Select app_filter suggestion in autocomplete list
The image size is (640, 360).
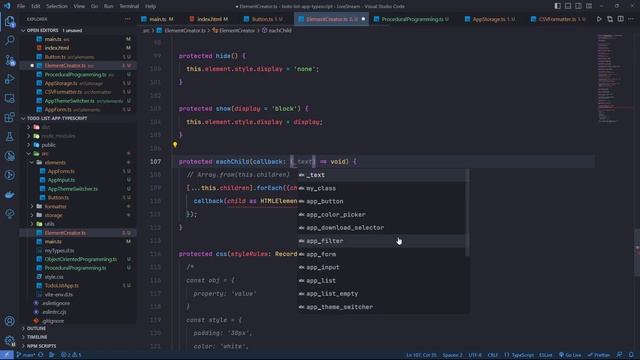pyautogui.click(x=382, y=241)
